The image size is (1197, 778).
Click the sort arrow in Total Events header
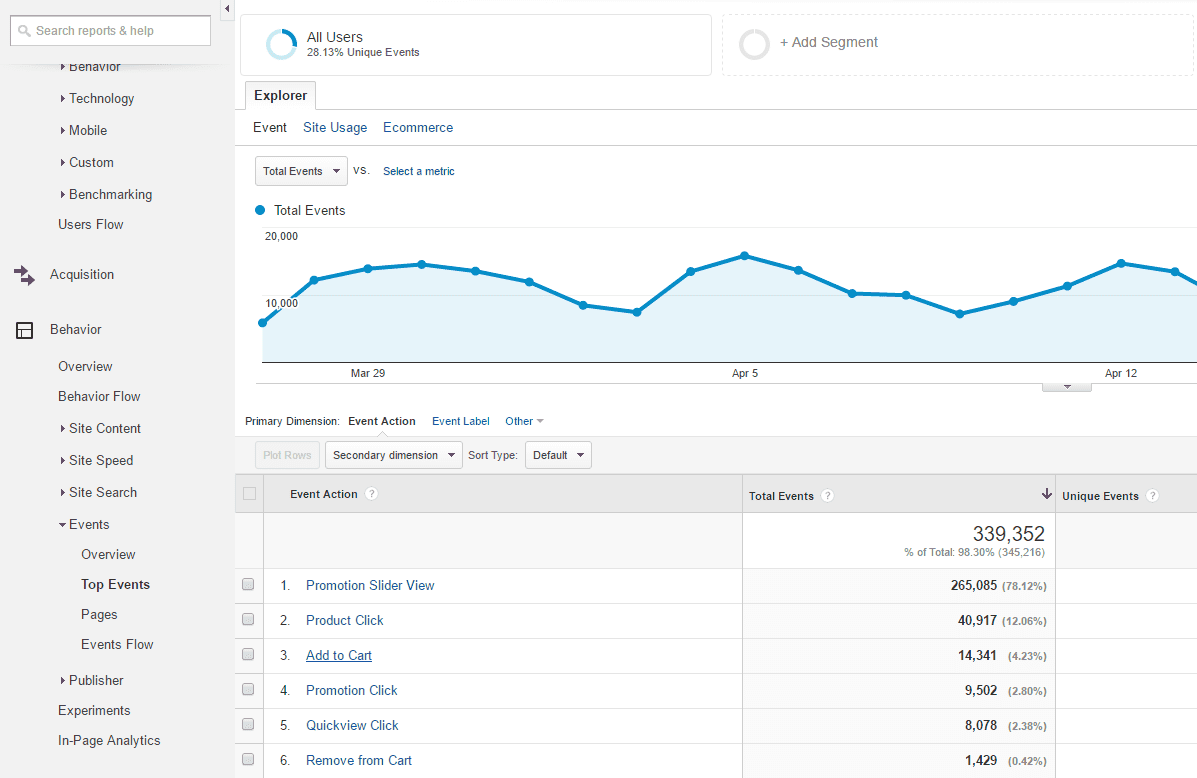point(1046,494)
